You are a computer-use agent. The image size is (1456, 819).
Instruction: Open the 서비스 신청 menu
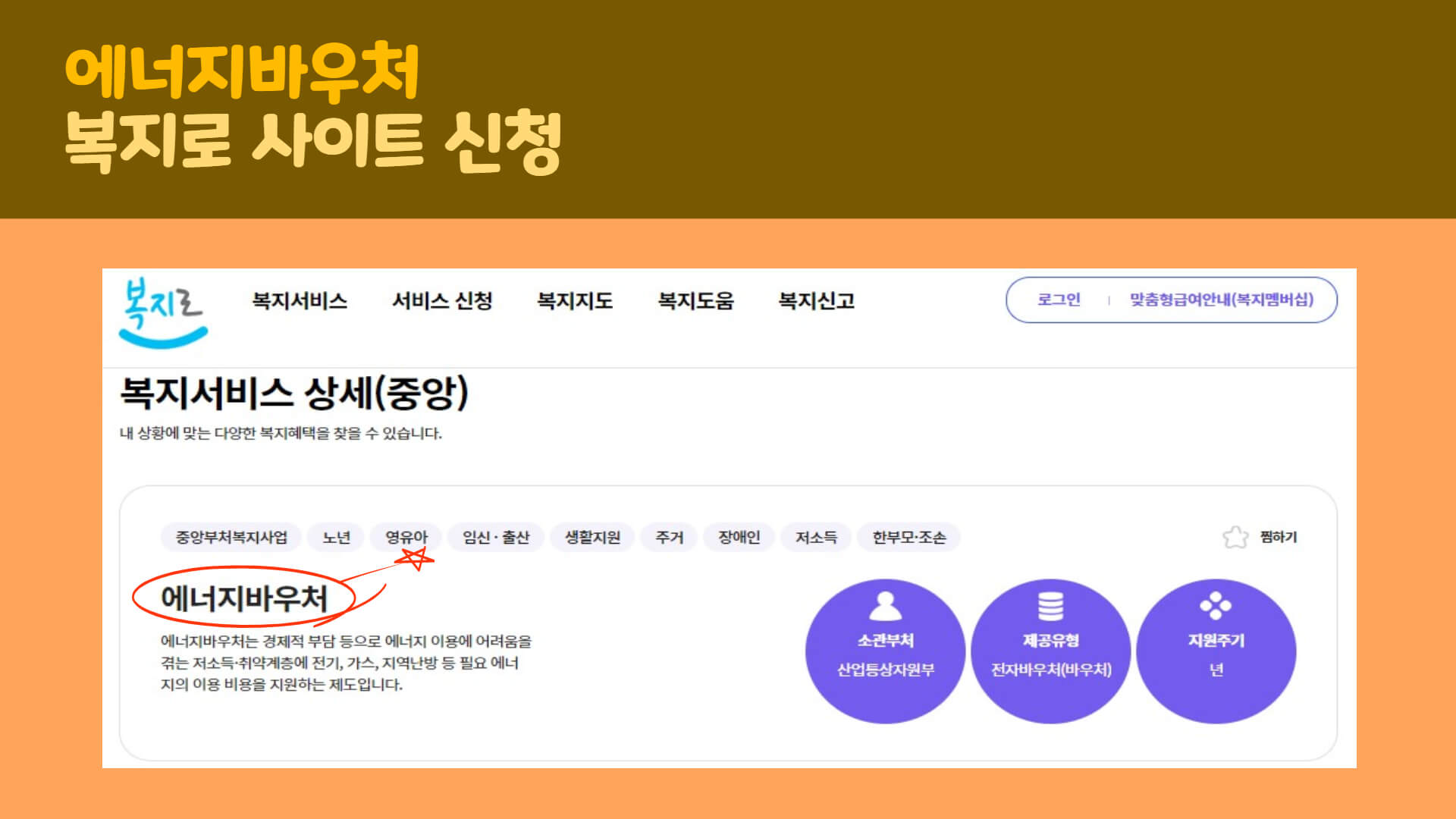442,301
